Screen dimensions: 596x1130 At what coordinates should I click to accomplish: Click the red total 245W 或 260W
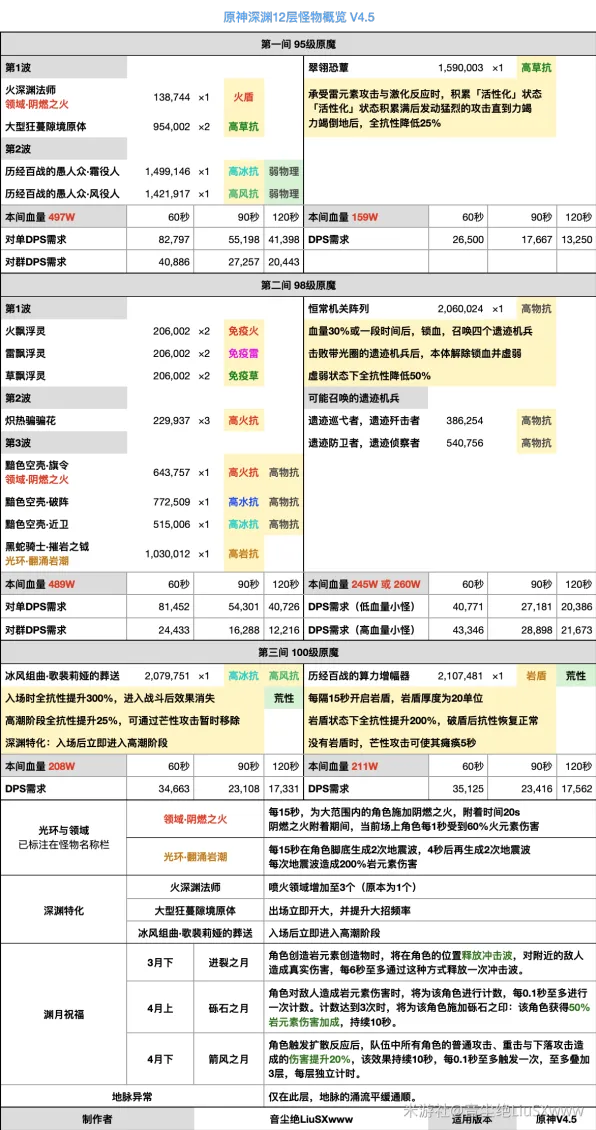tap(386, 583)
